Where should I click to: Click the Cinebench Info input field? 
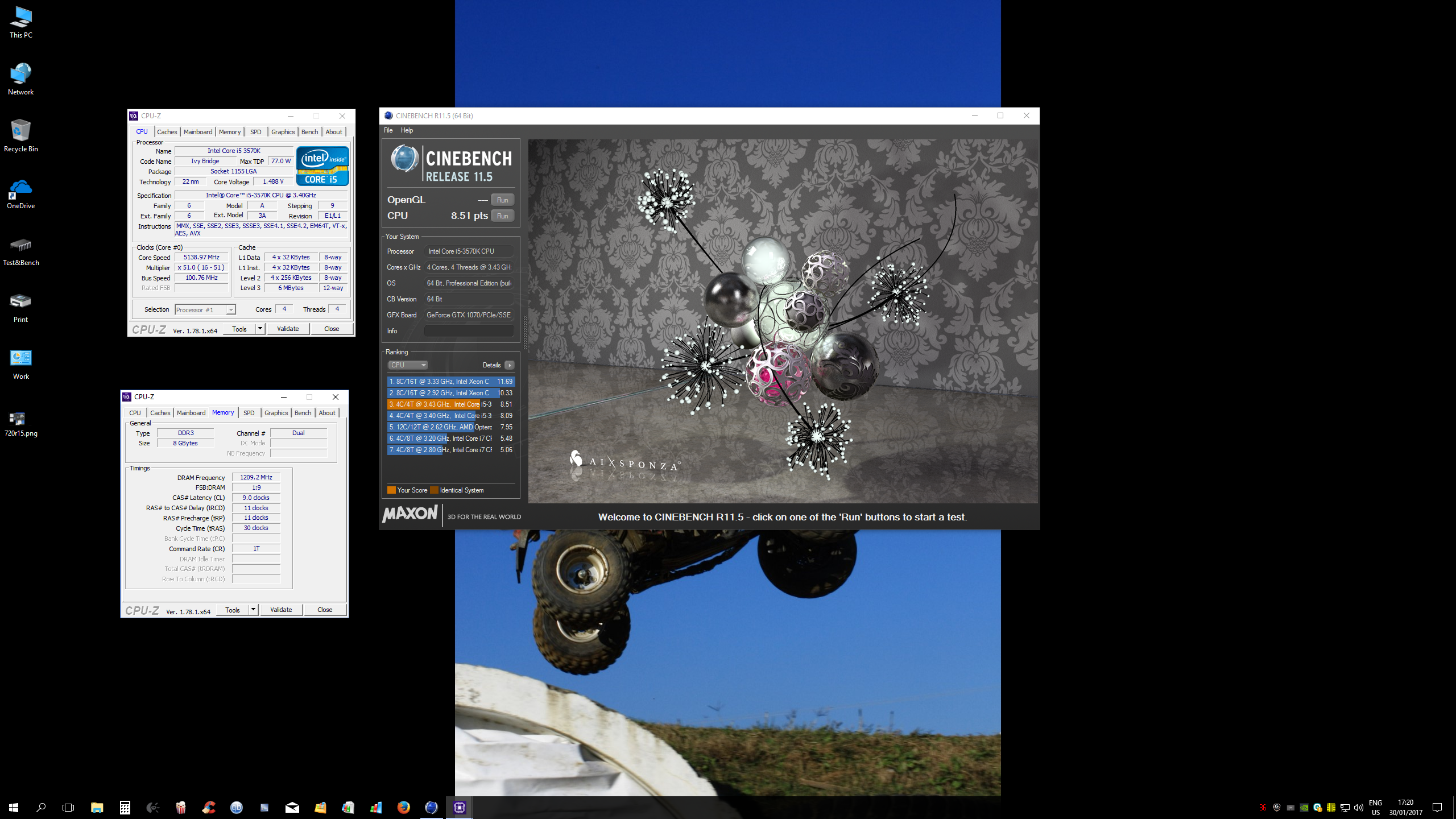[469, 331]
